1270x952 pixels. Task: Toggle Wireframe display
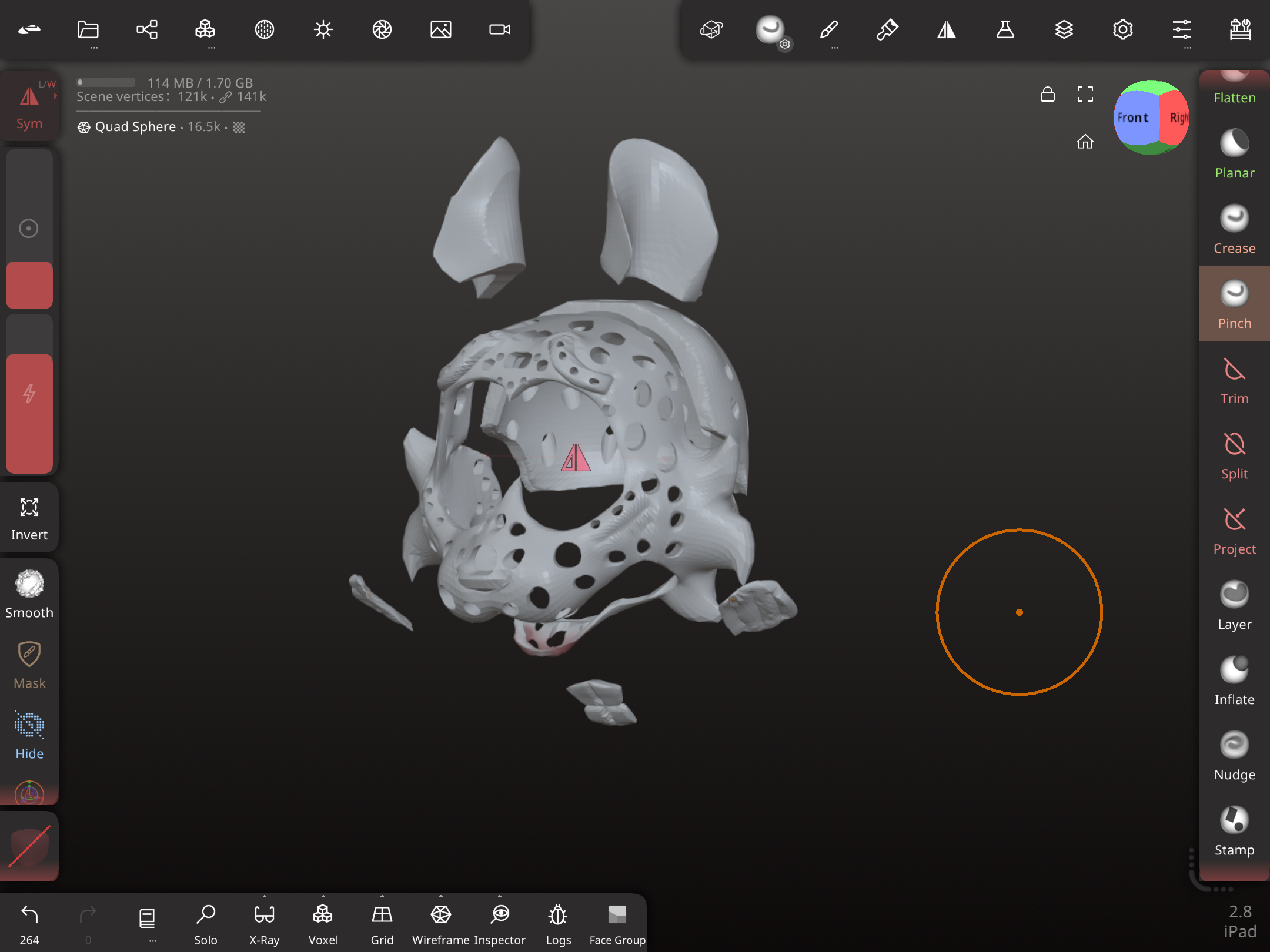click(441, 923)
